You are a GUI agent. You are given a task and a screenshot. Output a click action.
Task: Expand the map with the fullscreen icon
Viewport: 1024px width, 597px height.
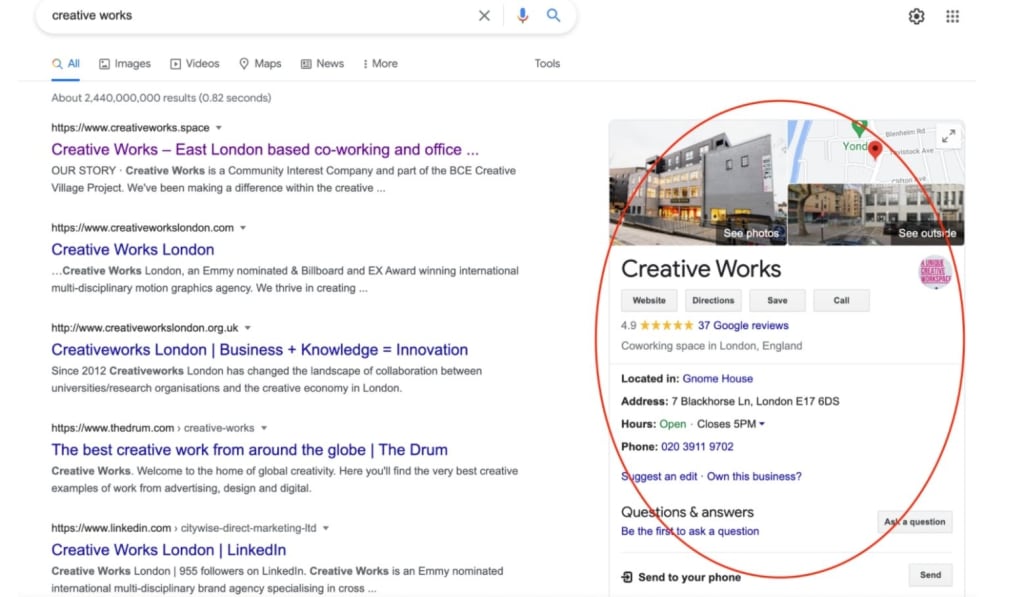pos(948,136)
